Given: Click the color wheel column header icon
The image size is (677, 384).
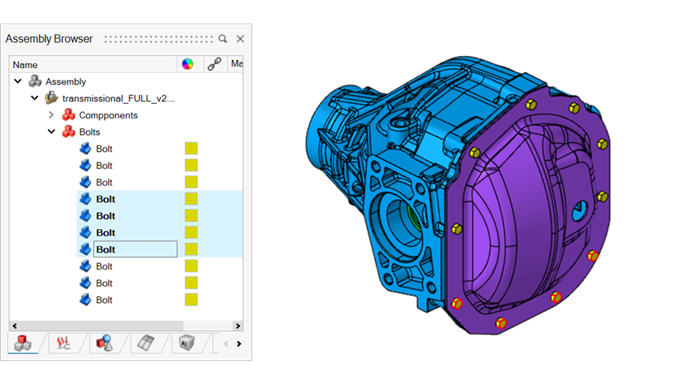Looking at the screenshot, I should click(x=187, y=64).
